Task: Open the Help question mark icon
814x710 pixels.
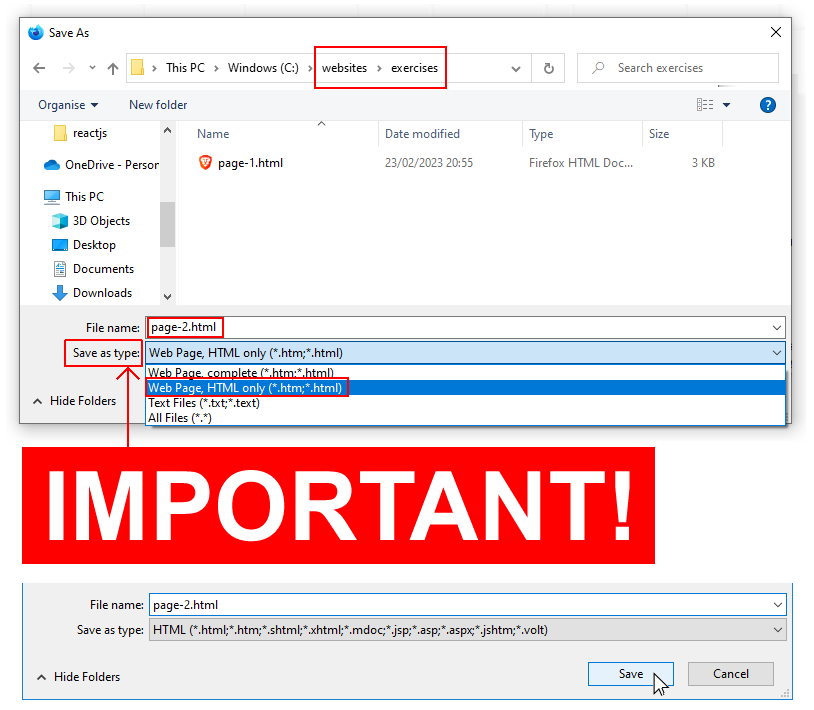Action: [x=768, y=105]
